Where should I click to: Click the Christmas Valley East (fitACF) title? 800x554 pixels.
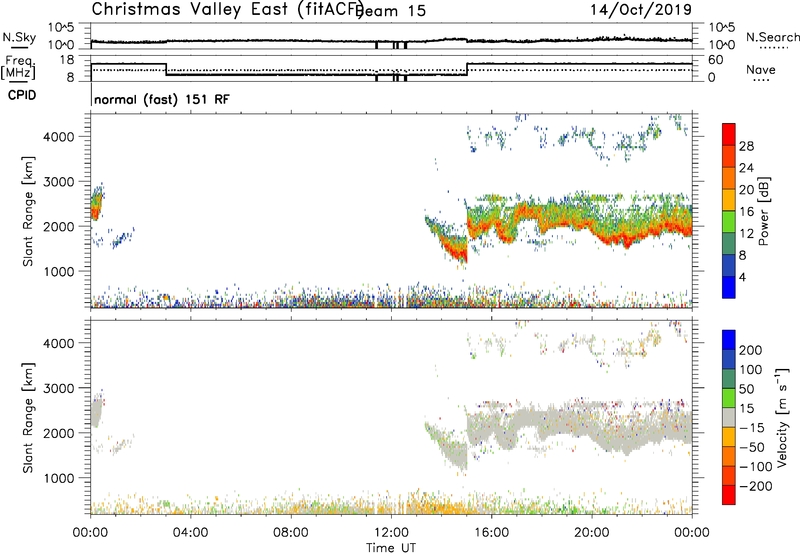pyautogui.click(x=227, y=9)
